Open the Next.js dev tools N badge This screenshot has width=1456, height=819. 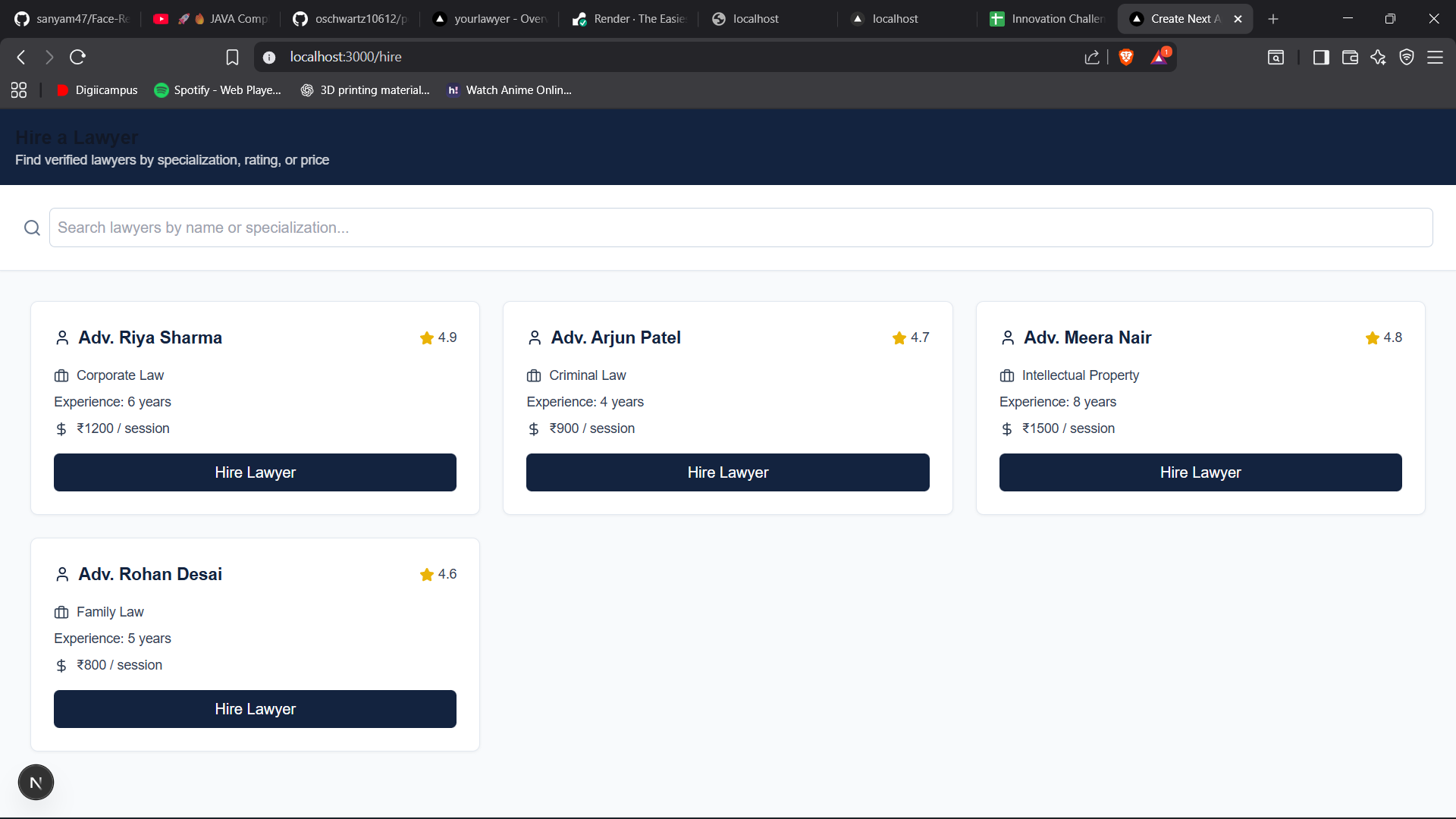pyautogui.click(x=36, y=783)
